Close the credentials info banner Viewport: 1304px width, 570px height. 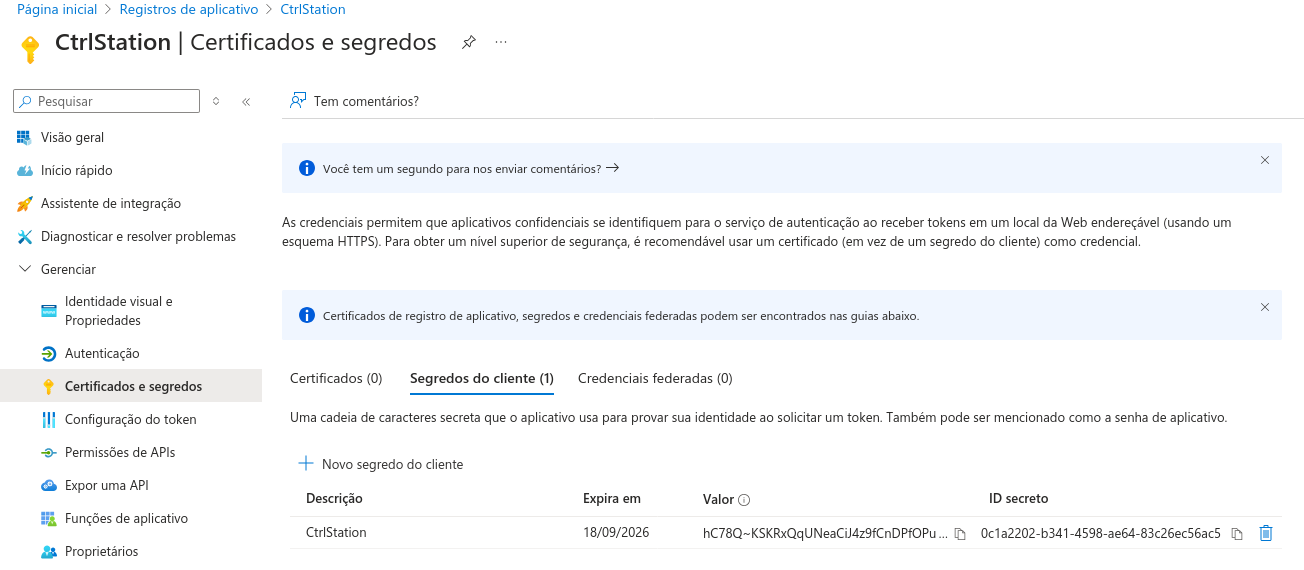1264,307
